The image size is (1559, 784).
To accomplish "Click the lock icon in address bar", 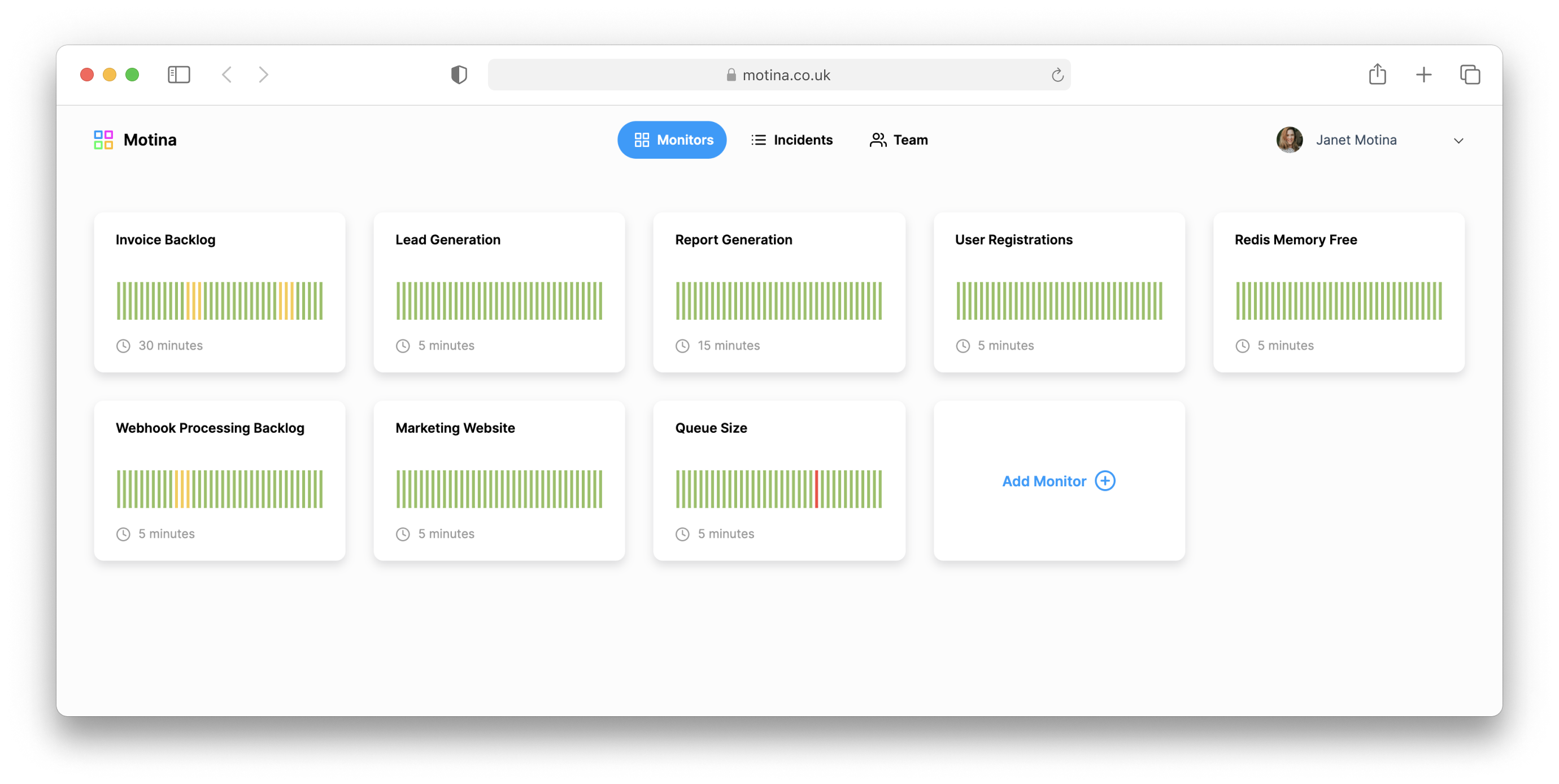I will (731, 75).
